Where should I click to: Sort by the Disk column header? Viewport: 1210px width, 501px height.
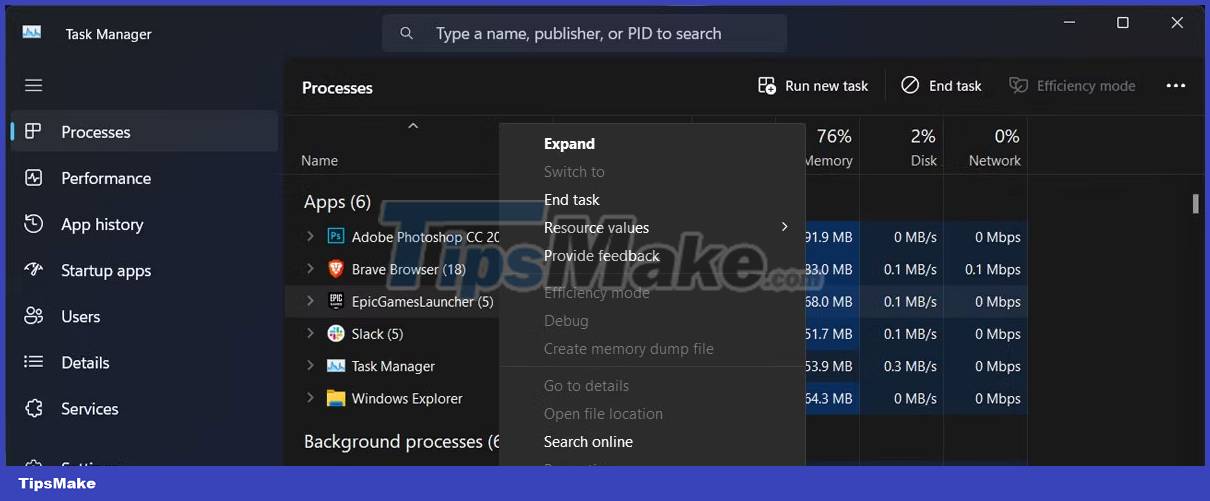point(902,147)
